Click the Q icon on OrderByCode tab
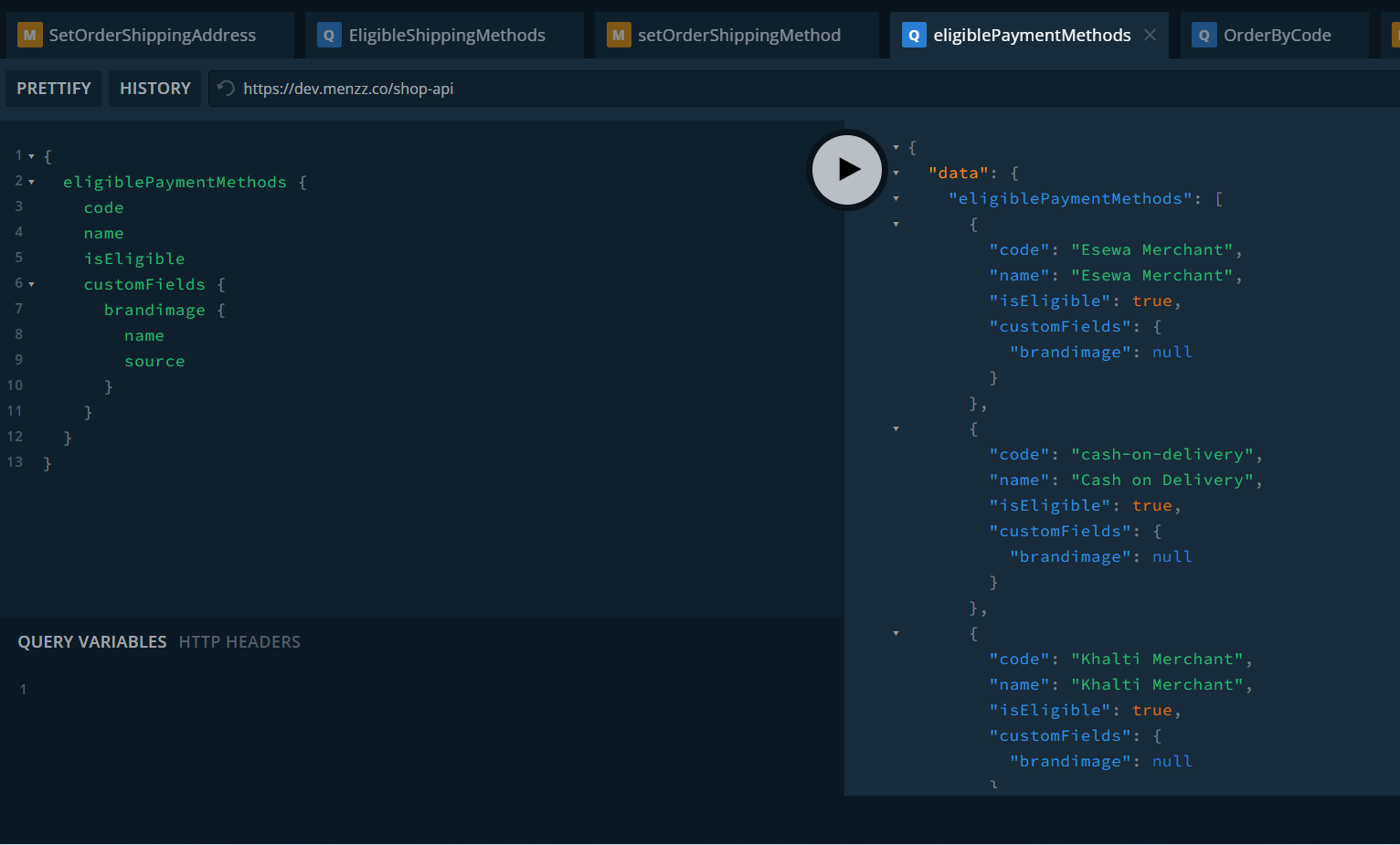The image size is (1400, 845). [1204, 35]
